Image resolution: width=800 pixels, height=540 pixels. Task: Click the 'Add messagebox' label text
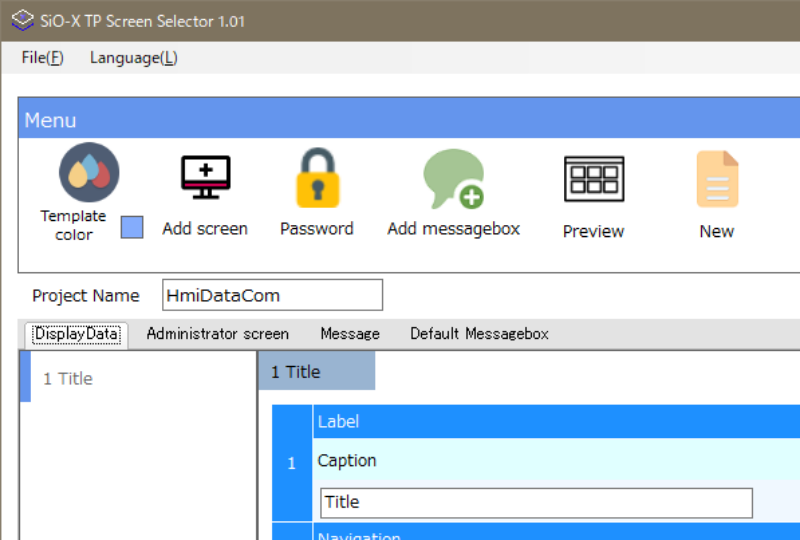[x=454, y=229]
